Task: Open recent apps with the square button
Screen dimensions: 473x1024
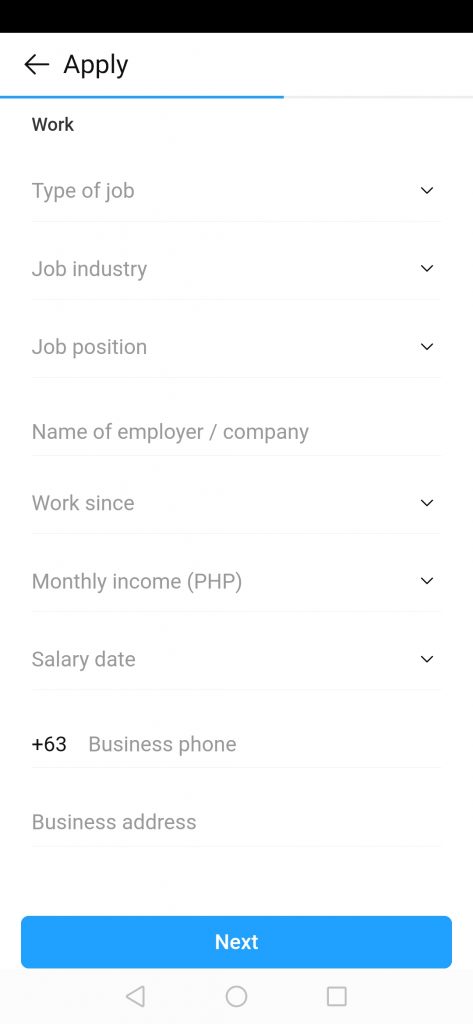Action: (336, 996)
